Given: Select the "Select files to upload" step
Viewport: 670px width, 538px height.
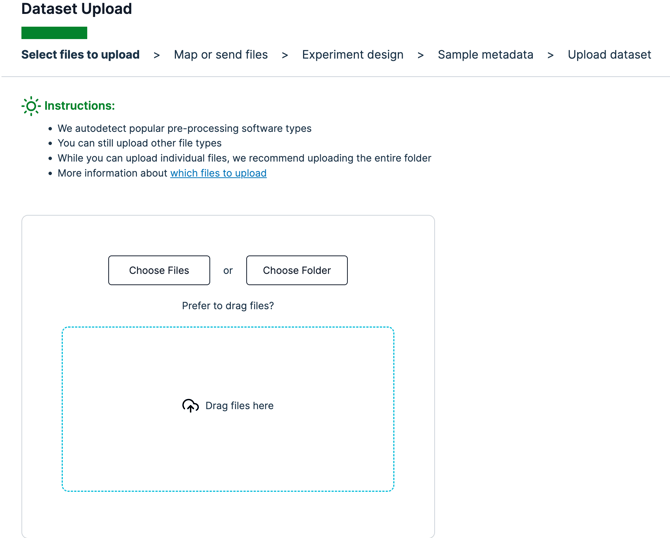Looking at the screenshot, I should click(80, 55).
